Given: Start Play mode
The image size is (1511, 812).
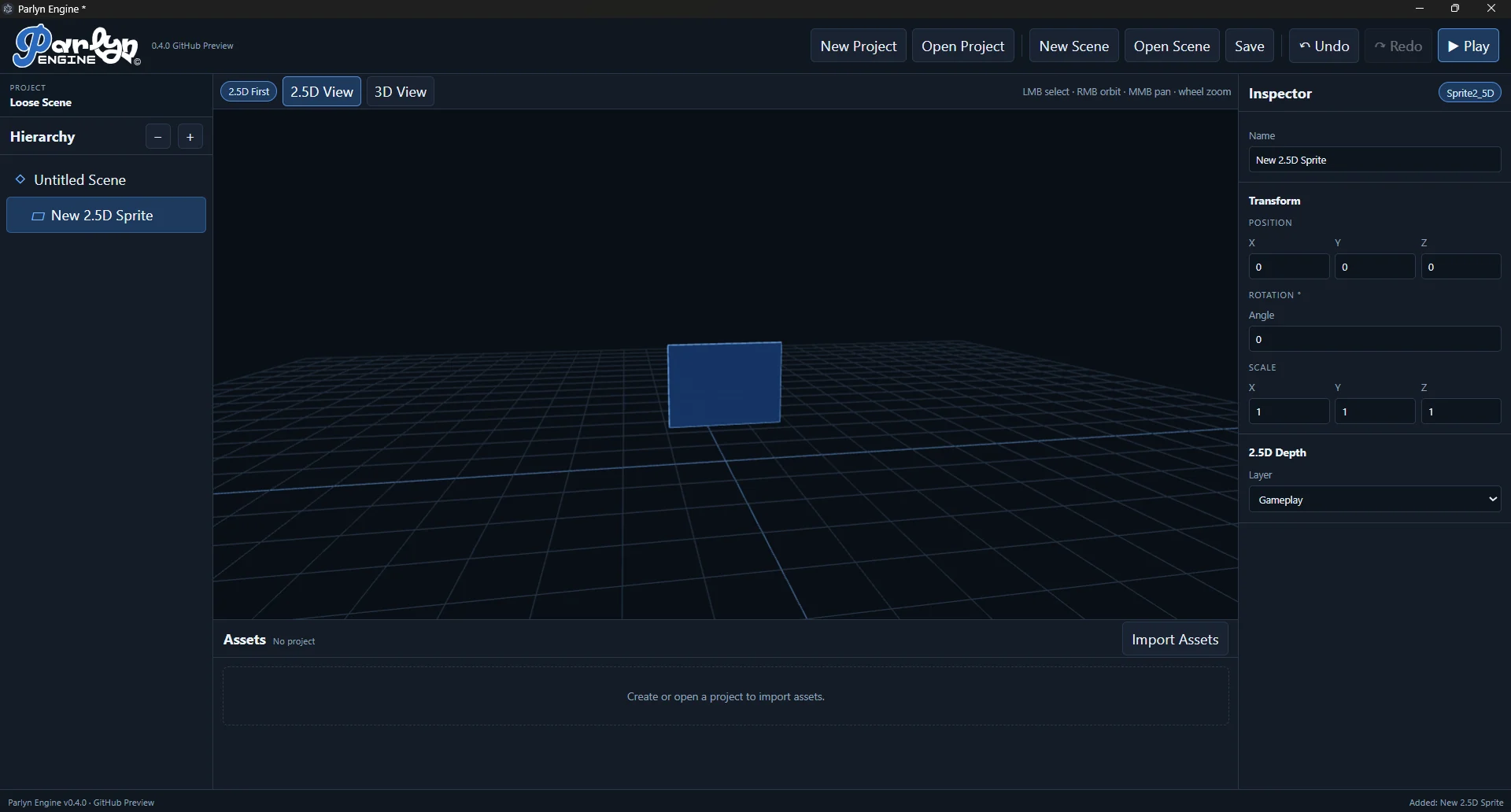Looking at the screenshot, I should click(1469, 46).
